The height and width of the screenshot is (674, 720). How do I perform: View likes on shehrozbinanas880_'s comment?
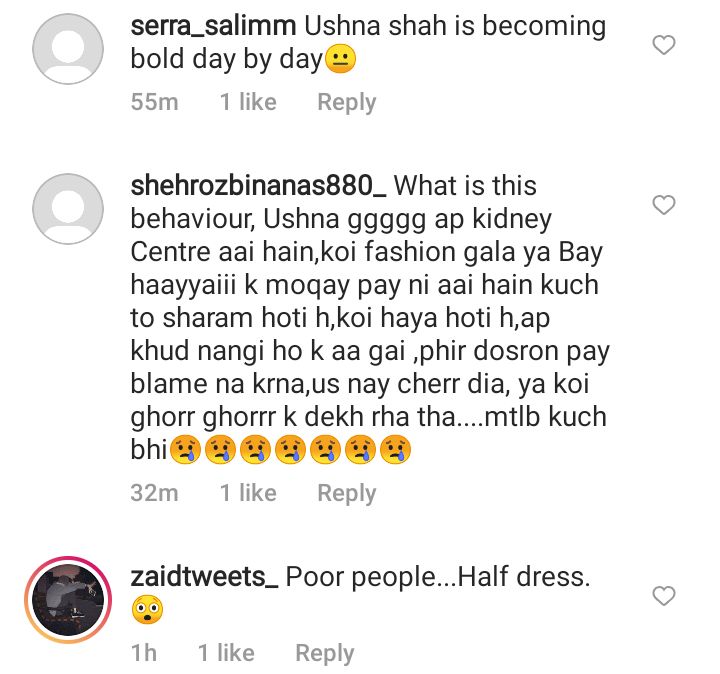tap(248, 493)
